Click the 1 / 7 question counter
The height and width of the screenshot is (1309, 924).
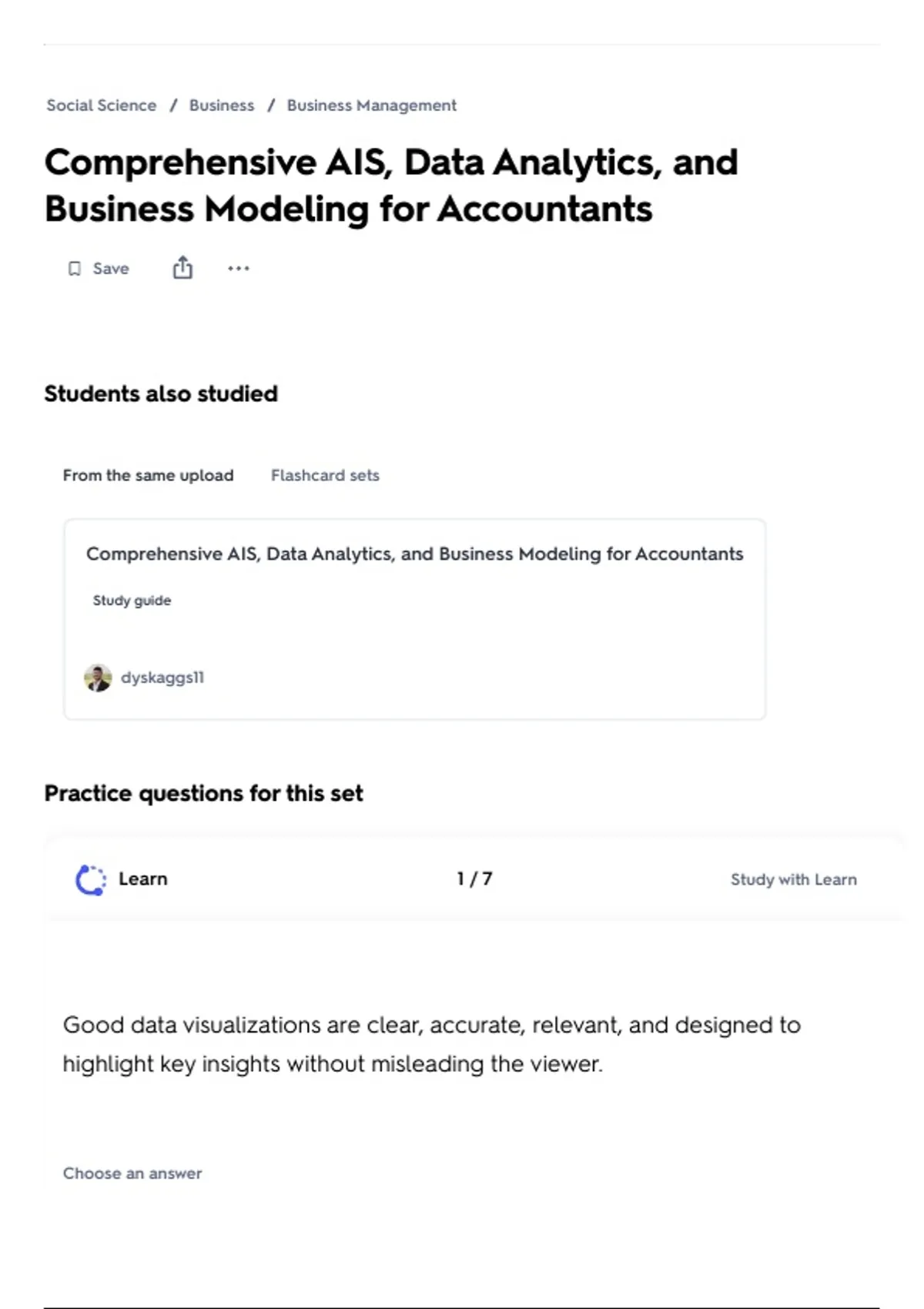click(474, 879)
